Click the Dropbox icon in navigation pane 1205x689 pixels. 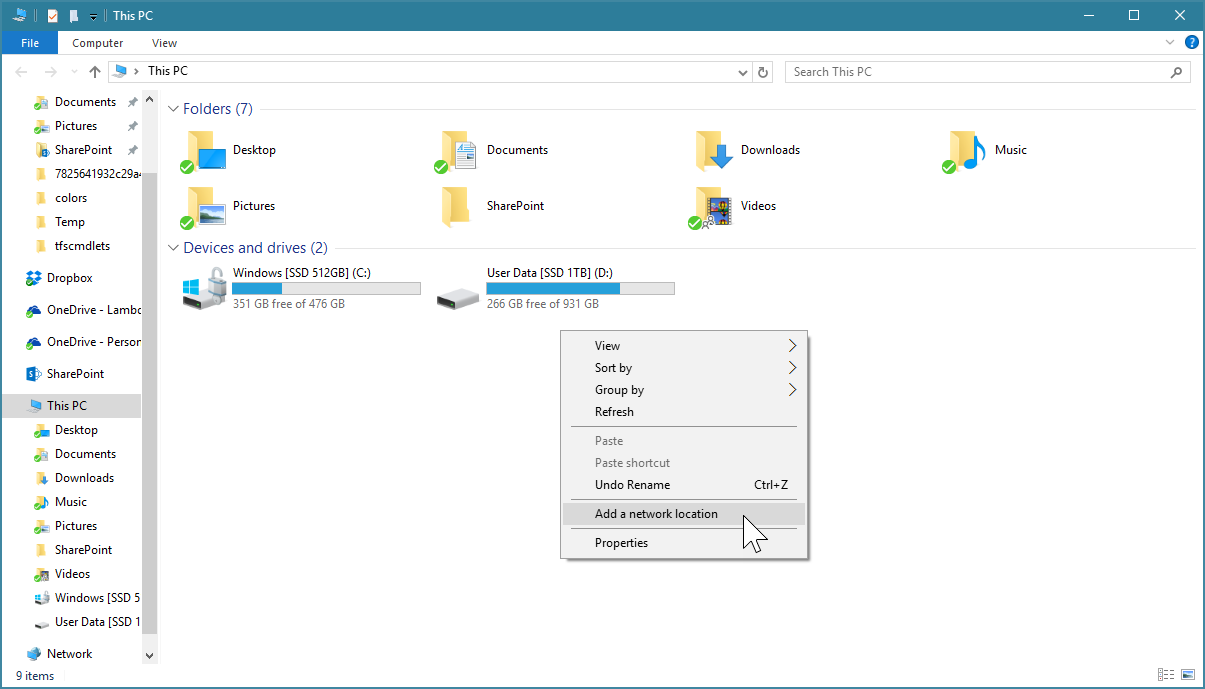pos(34,278)
